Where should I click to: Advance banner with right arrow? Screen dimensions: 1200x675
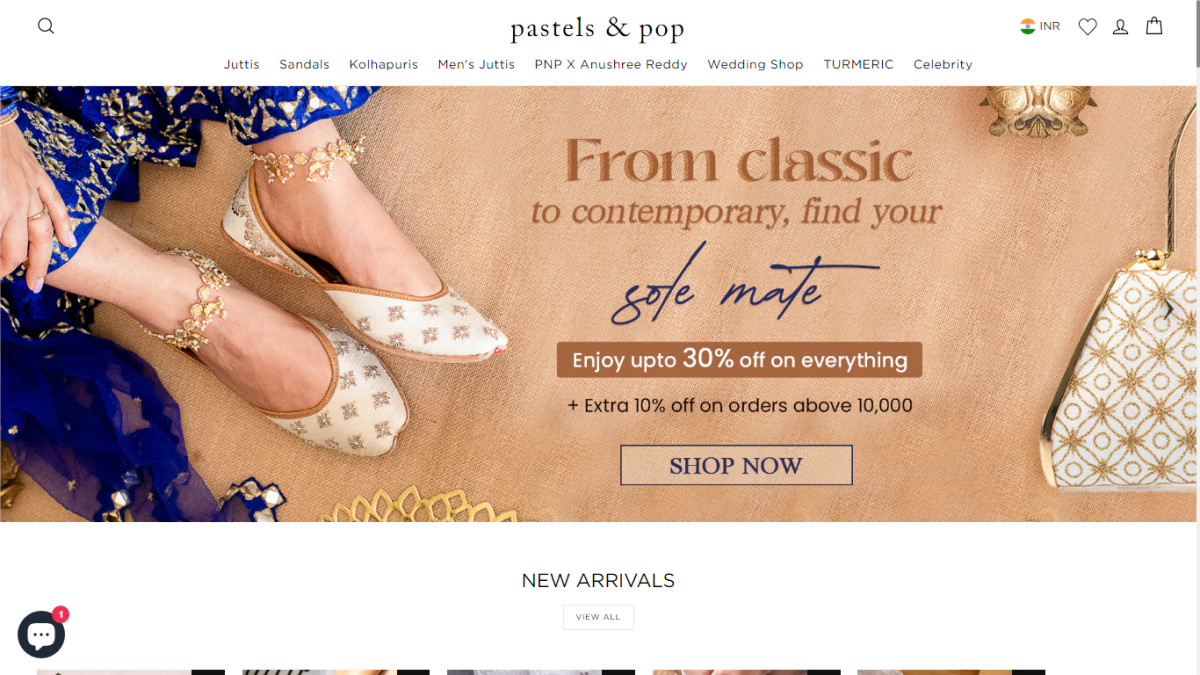1168,310
